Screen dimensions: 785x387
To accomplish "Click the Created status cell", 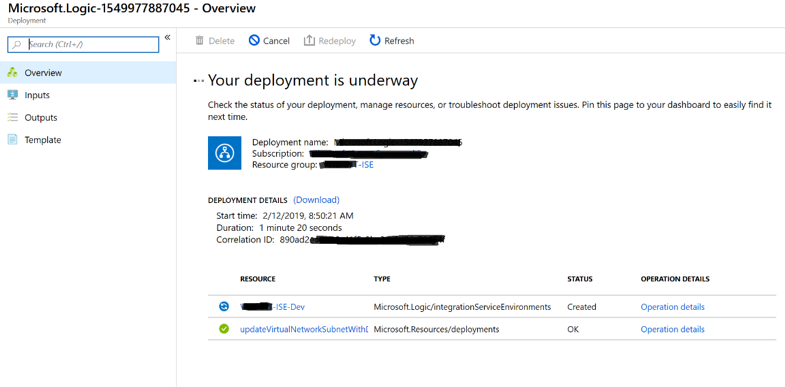I will 582,307.
